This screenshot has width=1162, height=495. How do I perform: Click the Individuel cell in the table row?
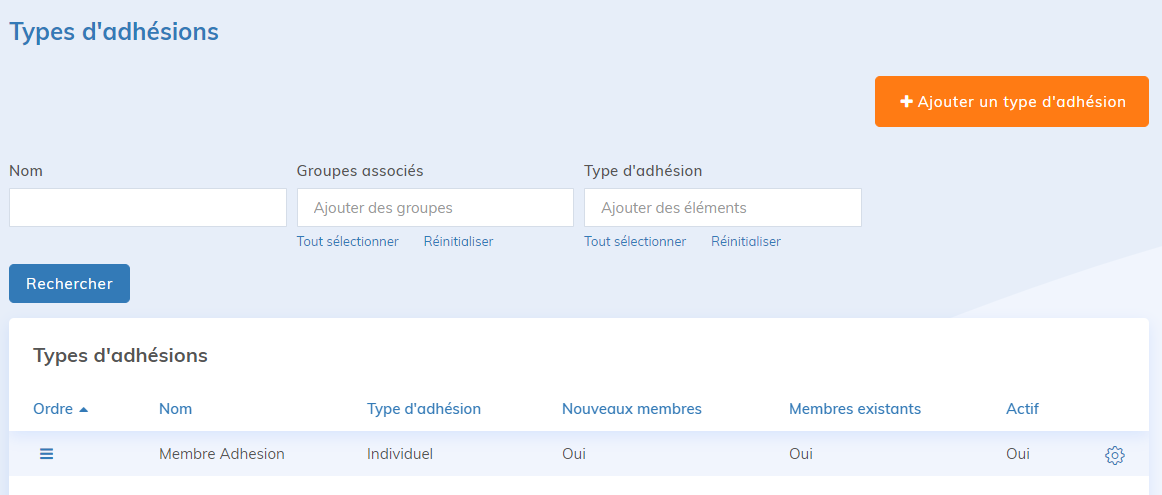click(400, 454)
